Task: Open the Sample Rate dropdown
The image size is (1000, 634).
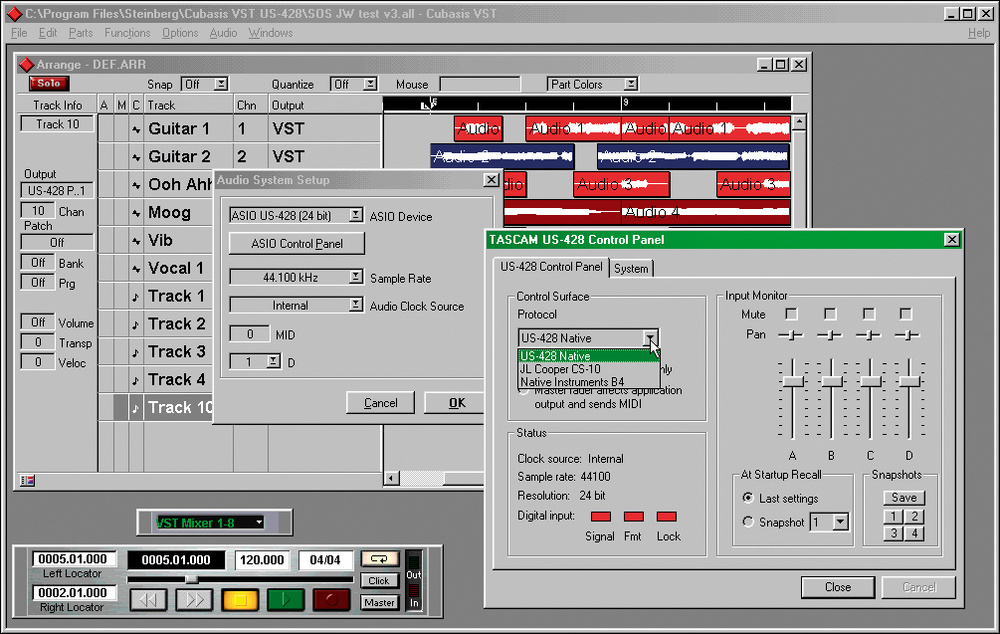Action: [355, 278]
